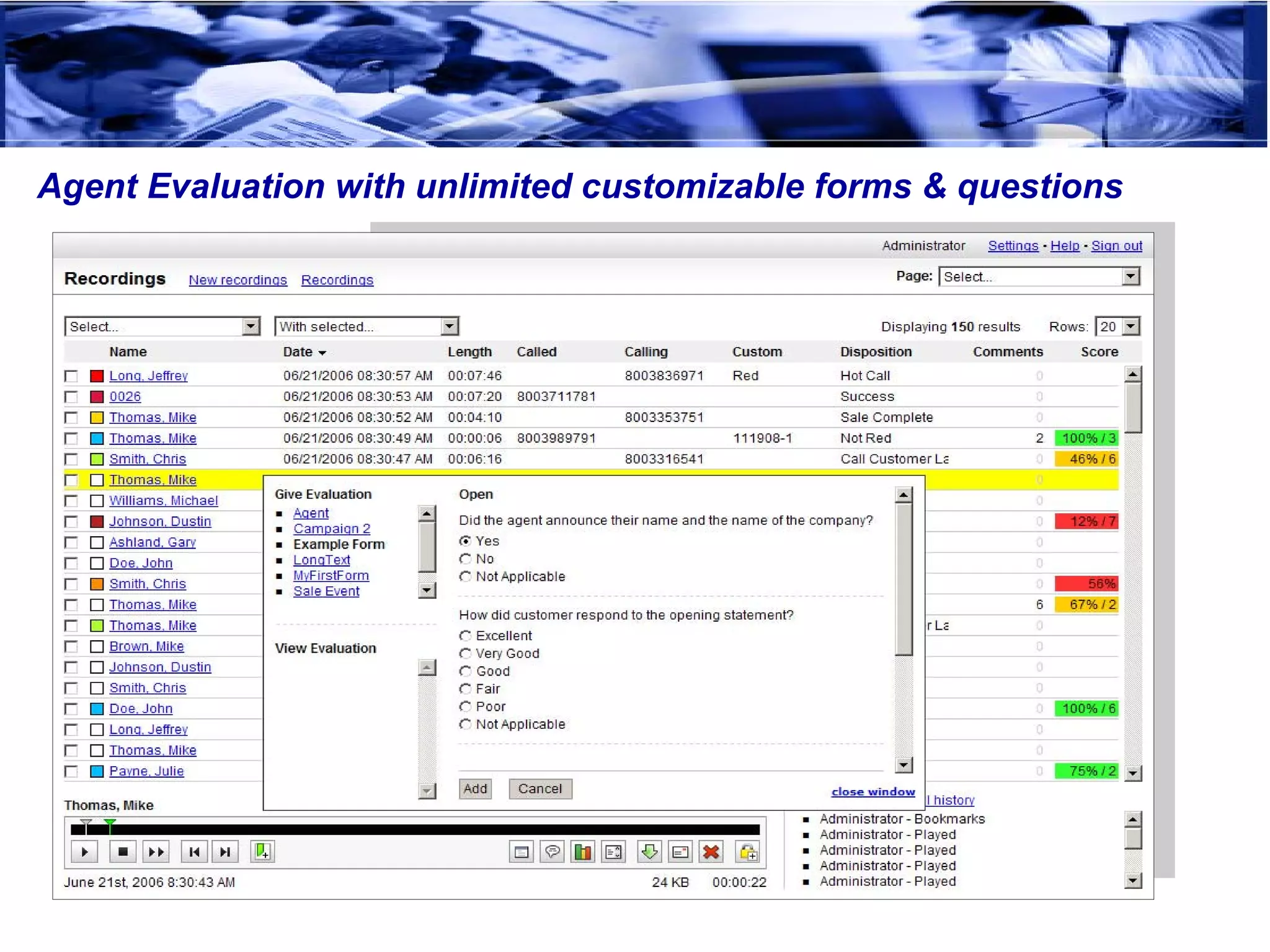Go to Recordings tab link

pos(337,280)
